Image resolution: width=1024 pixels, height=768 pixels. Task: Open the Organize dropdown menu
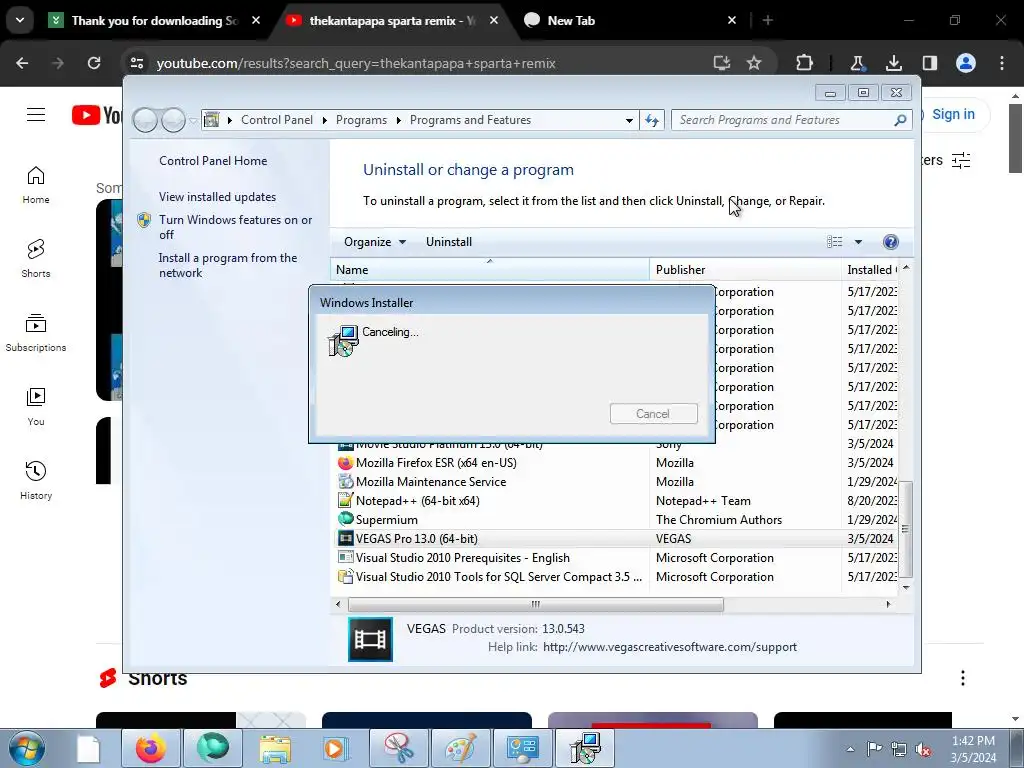coord(375,242)
